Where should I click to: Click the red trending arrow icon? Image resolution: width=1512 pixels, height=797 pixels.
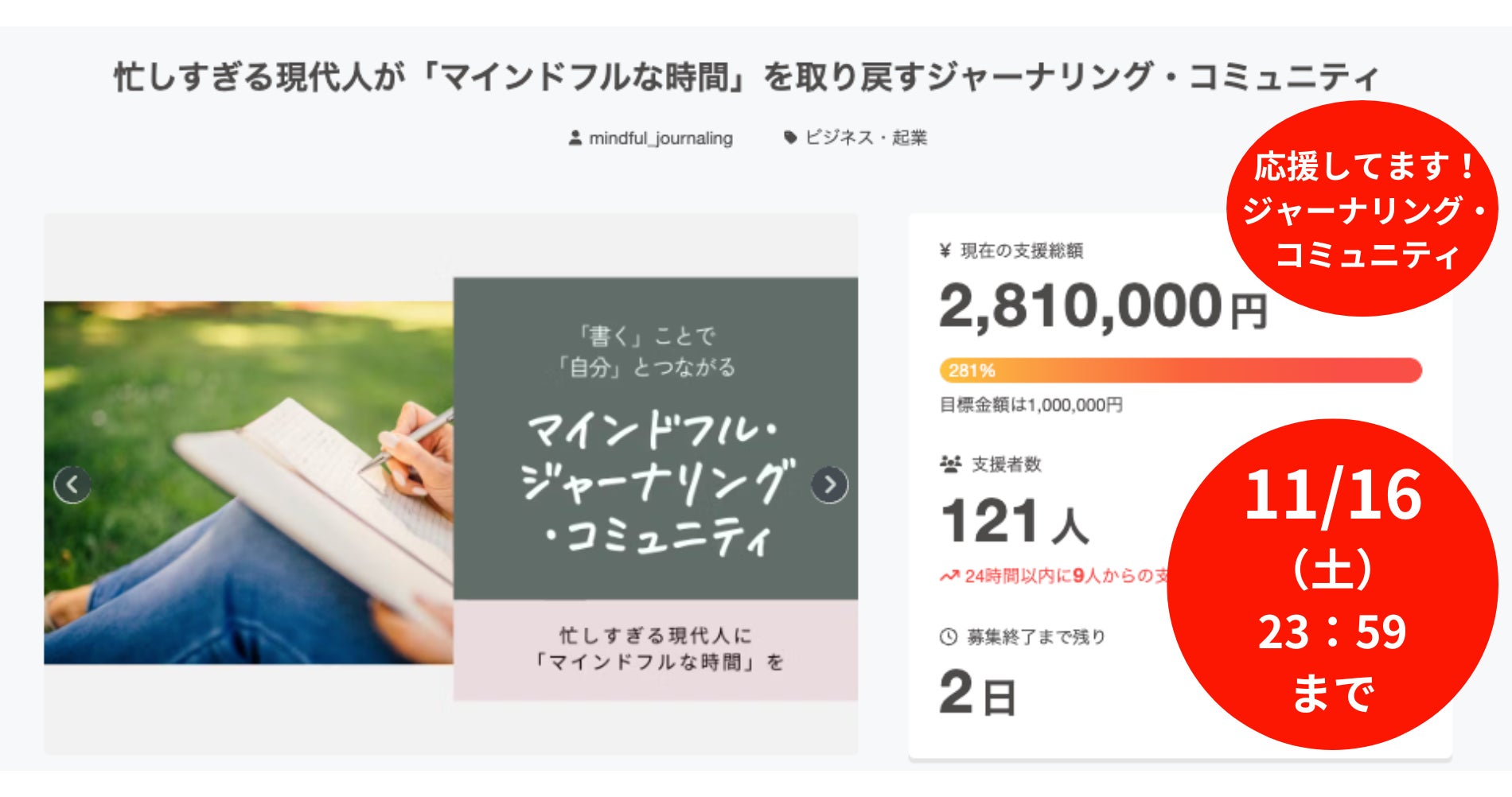(949, 576)
